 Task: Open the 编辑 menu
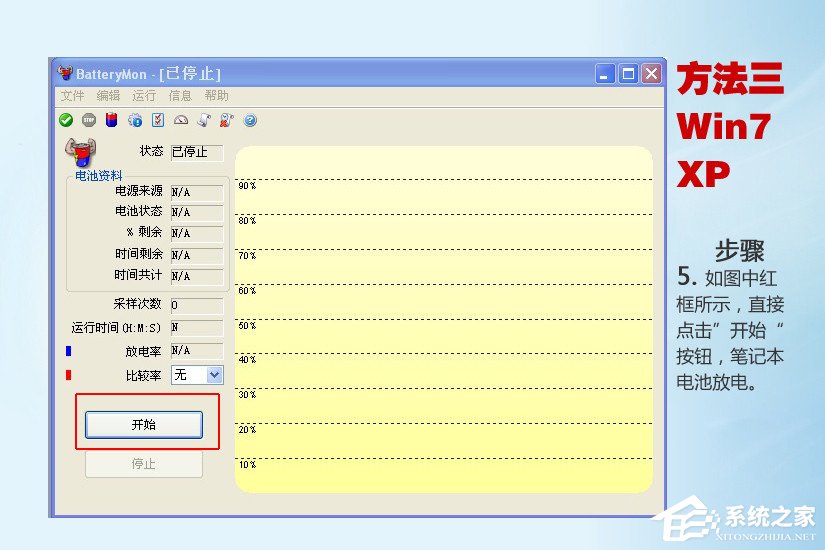(x=108, y=96)
